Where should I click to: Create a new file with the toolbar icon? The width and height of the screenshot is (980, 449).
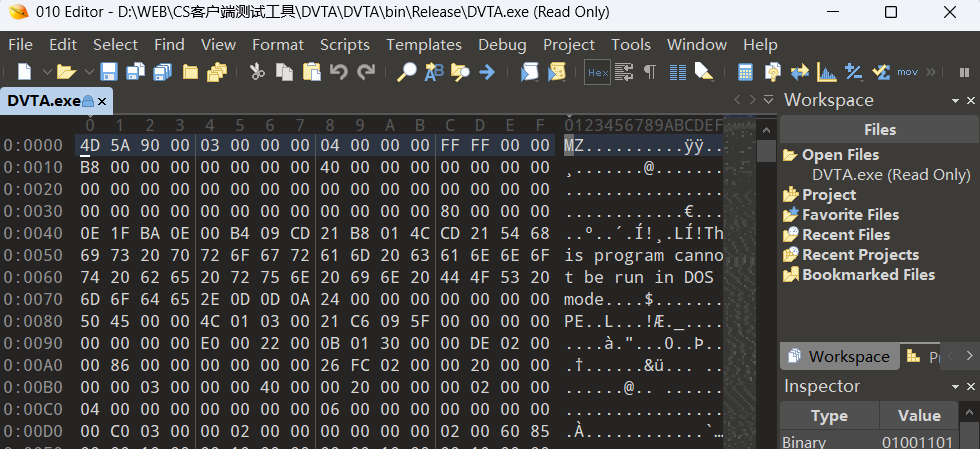pyautogui.click(x=24, y=72)
